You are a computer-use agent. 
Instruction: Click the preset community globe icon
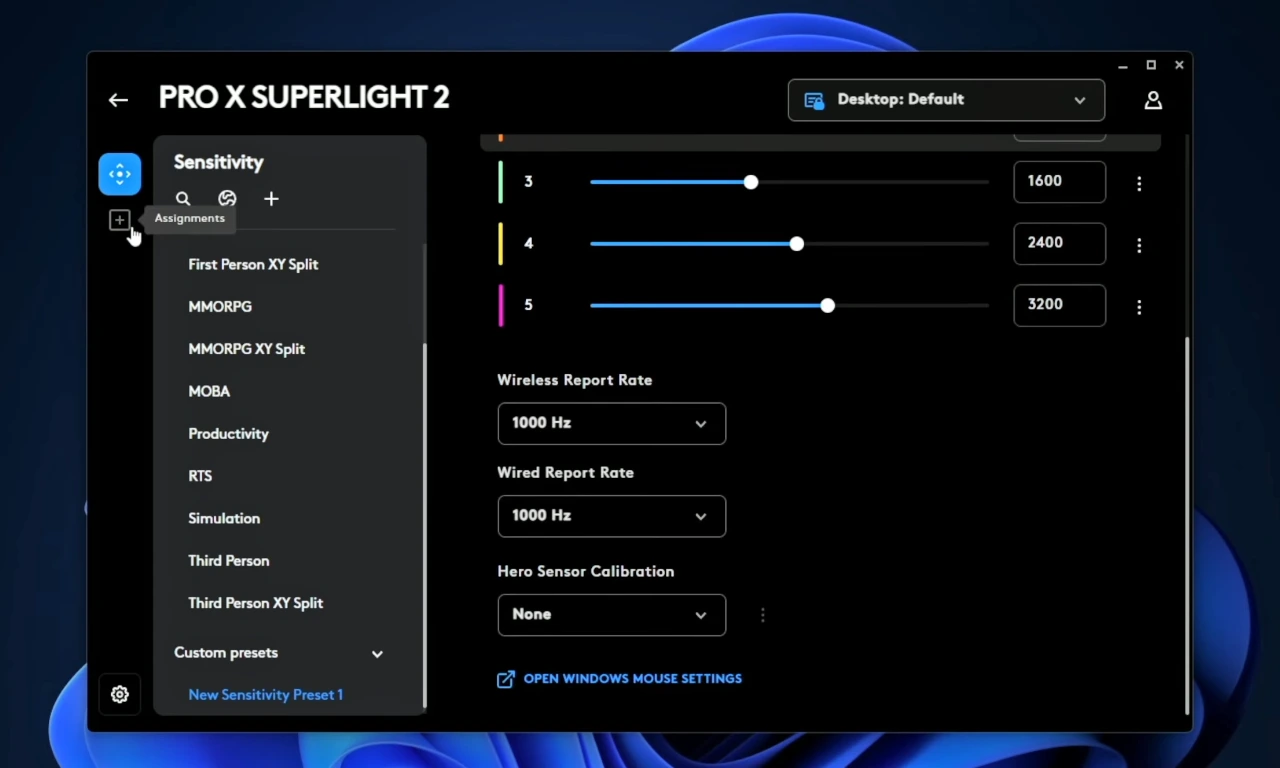click(x=227, y=199)
